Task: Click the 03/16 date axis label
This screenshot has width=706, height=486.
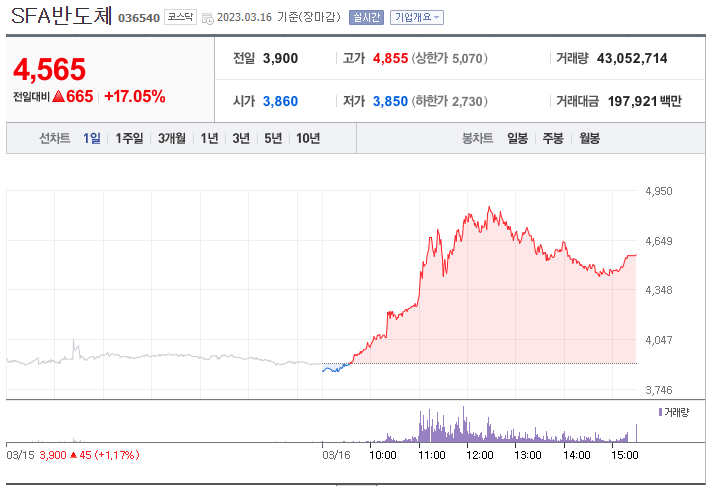Action: pyautogui.click(x=336, y=455)
